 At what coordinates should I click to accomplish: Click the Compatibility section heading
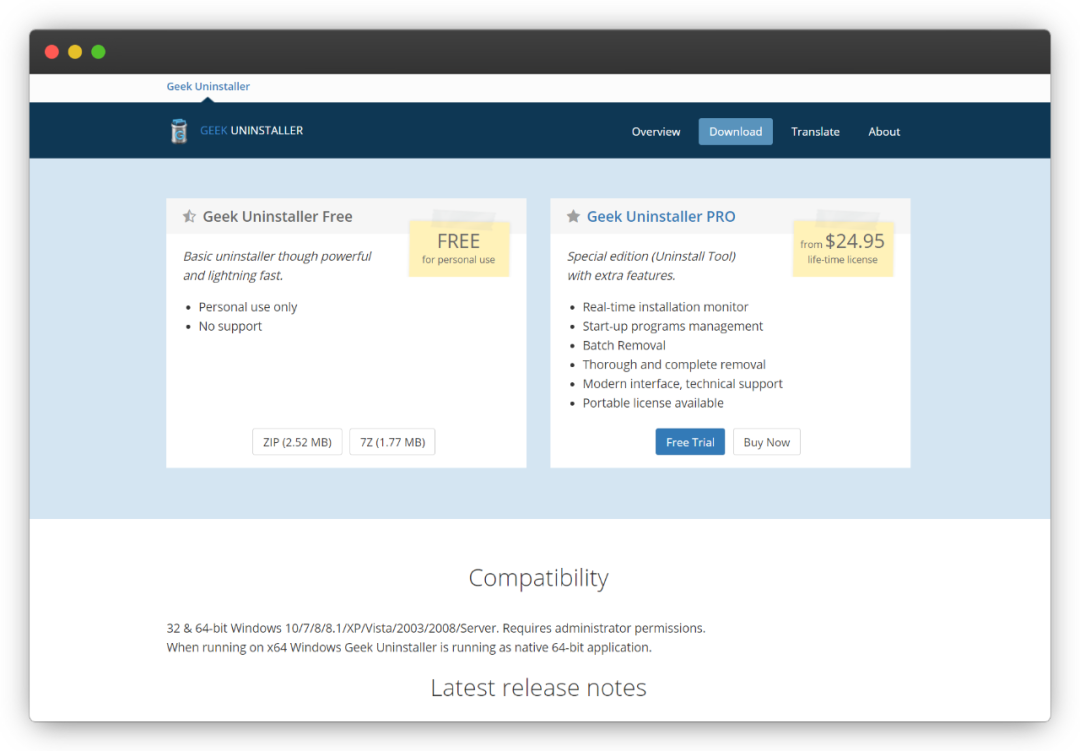pyautogui.click(x=539, y=577)
